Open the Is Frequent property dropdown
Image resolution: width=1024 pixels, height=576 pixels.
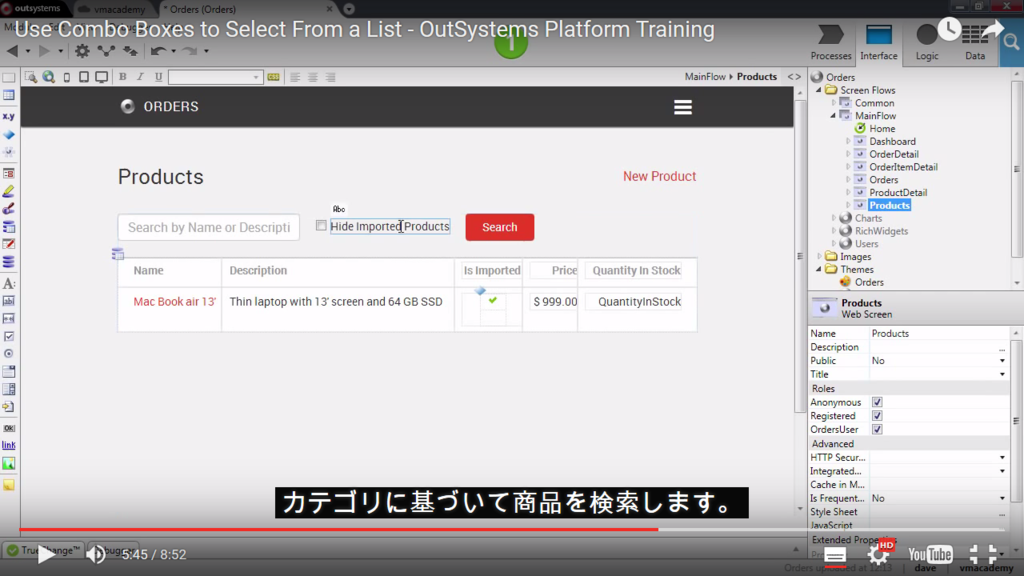(1002, 498)
